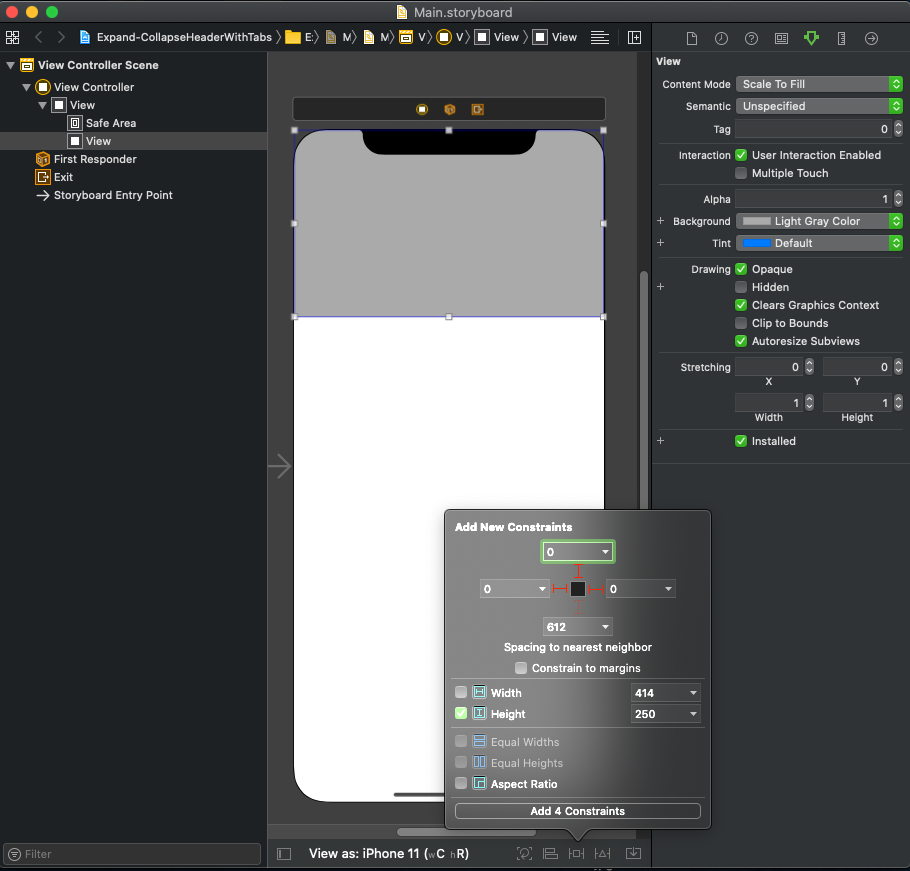Screen dimensions: 910x871
Task: Click the Filter field in document outline
Action: coord(131,854)
